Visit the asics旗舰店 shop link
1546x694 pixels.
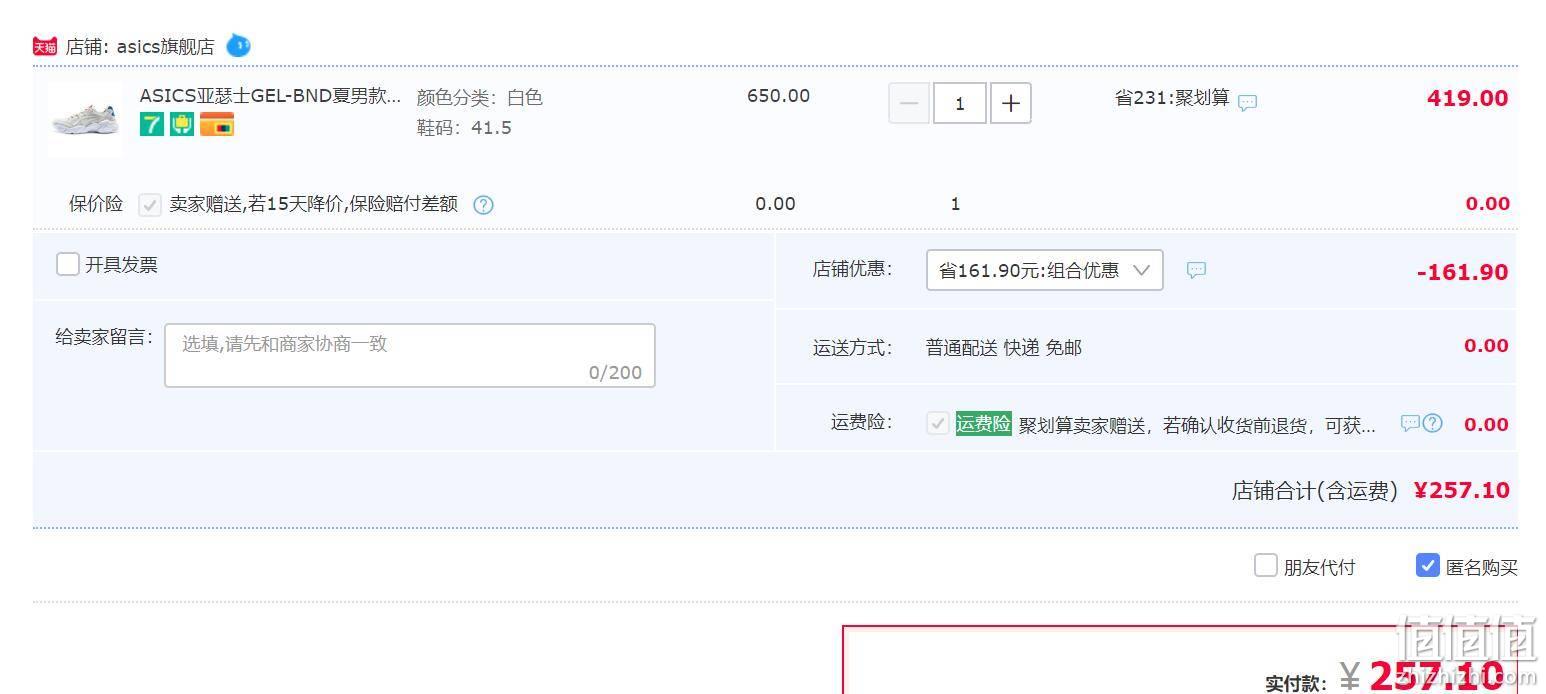(x=165, y=46)
